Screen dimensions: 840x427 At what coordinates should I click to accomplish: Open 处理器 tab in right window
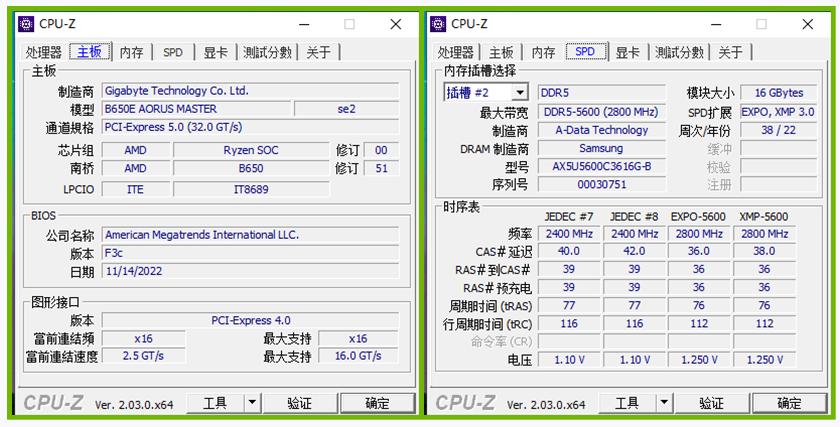456,53
